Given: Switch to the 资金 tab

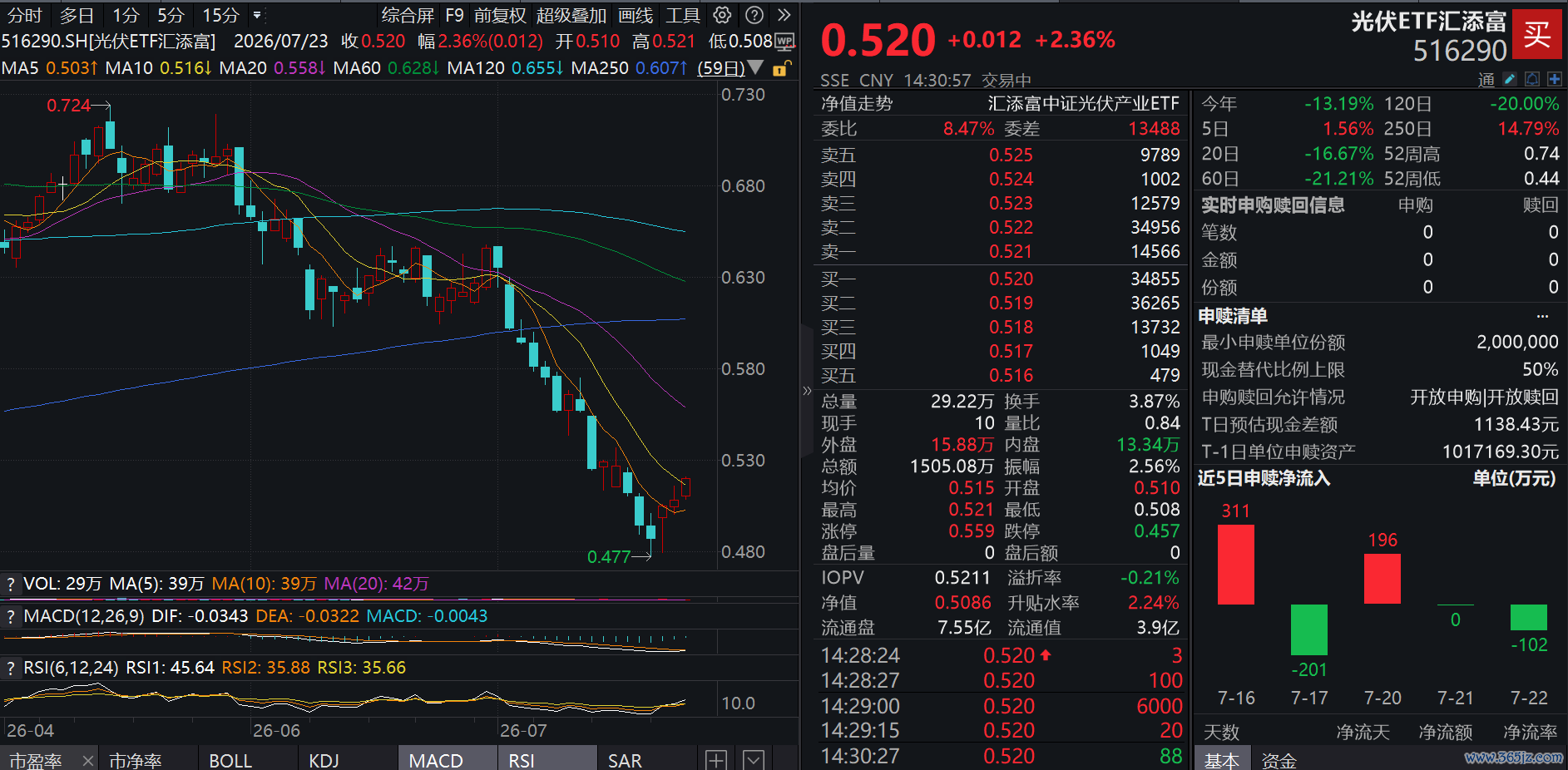Looking at the screenshot, I should point(1279,760).
